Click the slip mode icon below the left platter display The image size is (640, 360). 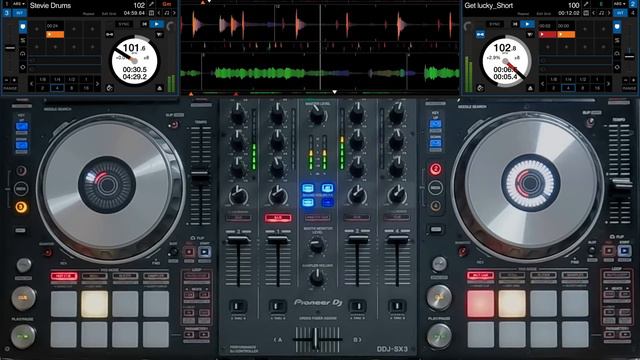[x=109, y=88]
